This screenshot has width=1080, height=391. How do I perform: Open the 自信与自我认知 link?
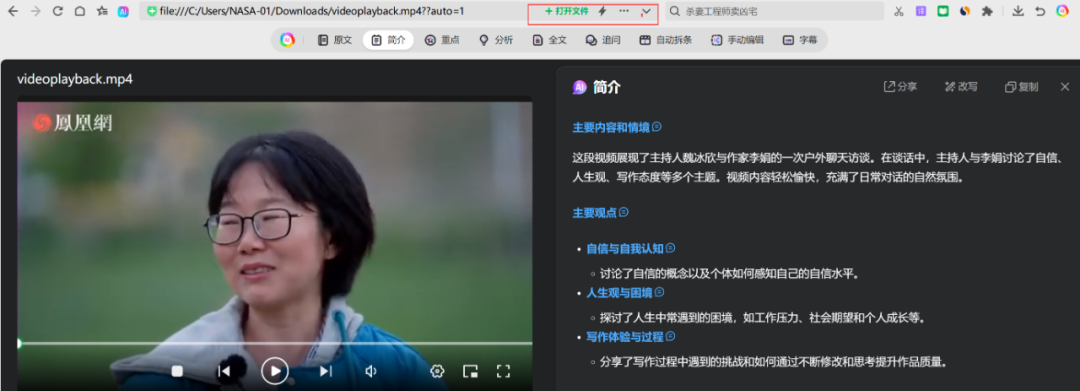[x=625, y=249]
